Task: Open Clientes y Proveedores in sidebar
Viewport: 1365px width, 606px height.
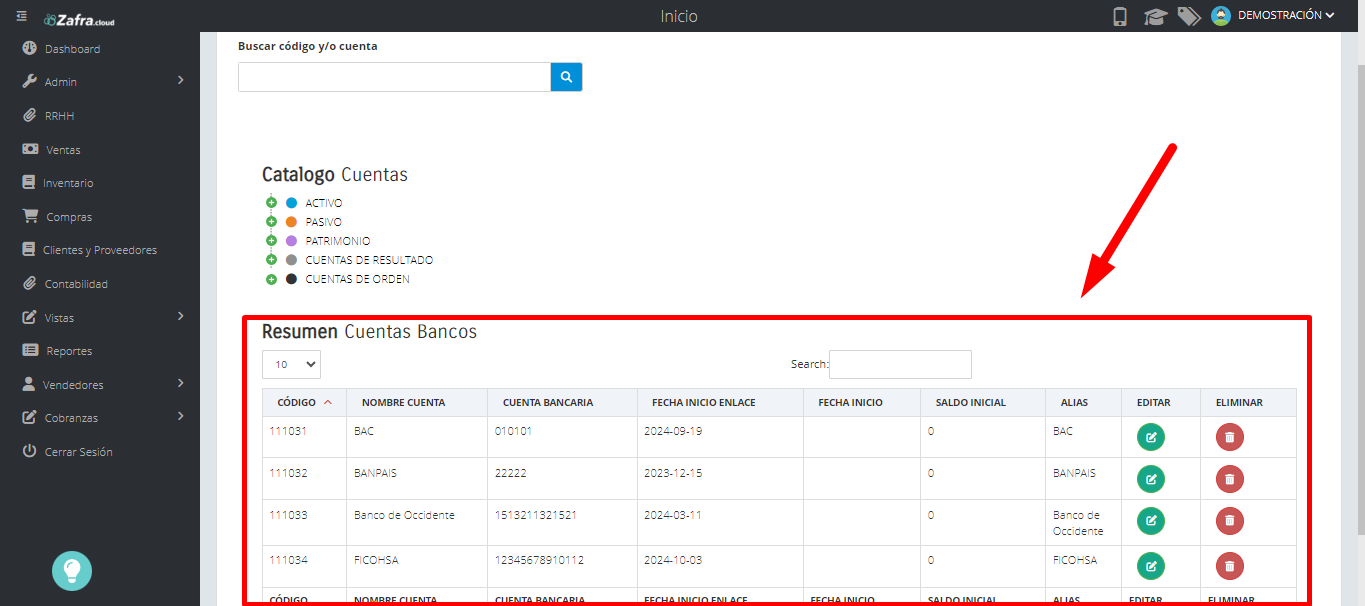Action: pos(100,250)
